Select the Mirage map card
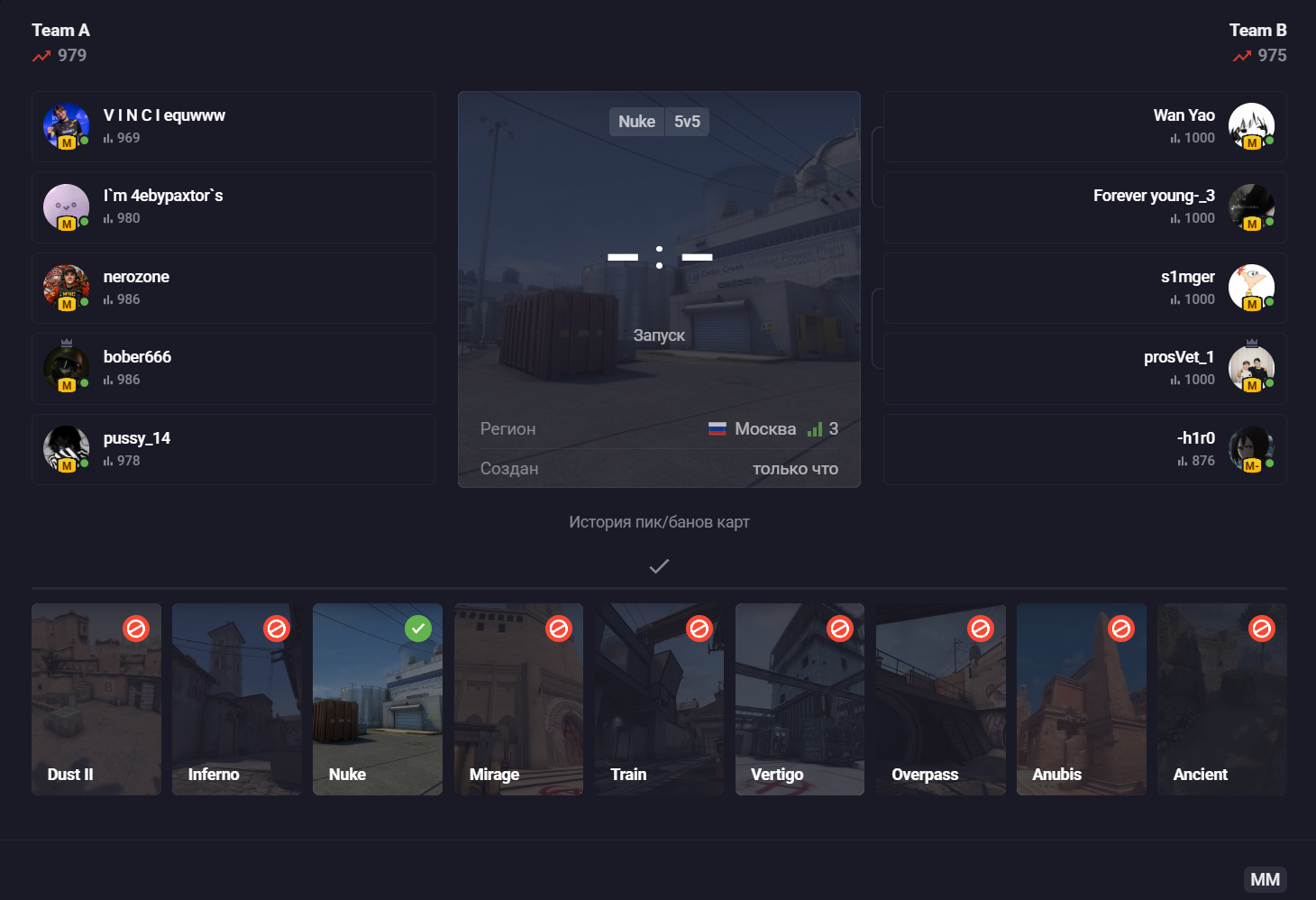This screenshot has height=900, width=1316. (x=518, y=699)
